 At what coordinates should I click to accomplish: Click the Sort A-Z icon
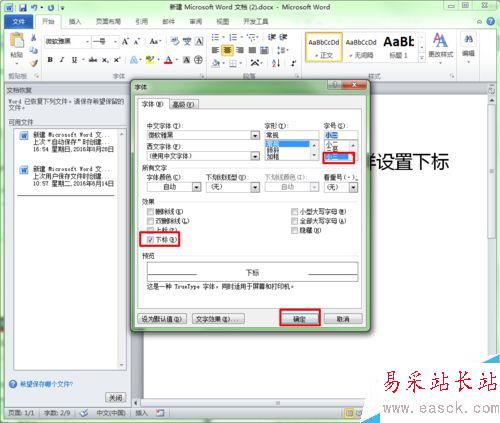pyautogui.click(x=276, y=63)
